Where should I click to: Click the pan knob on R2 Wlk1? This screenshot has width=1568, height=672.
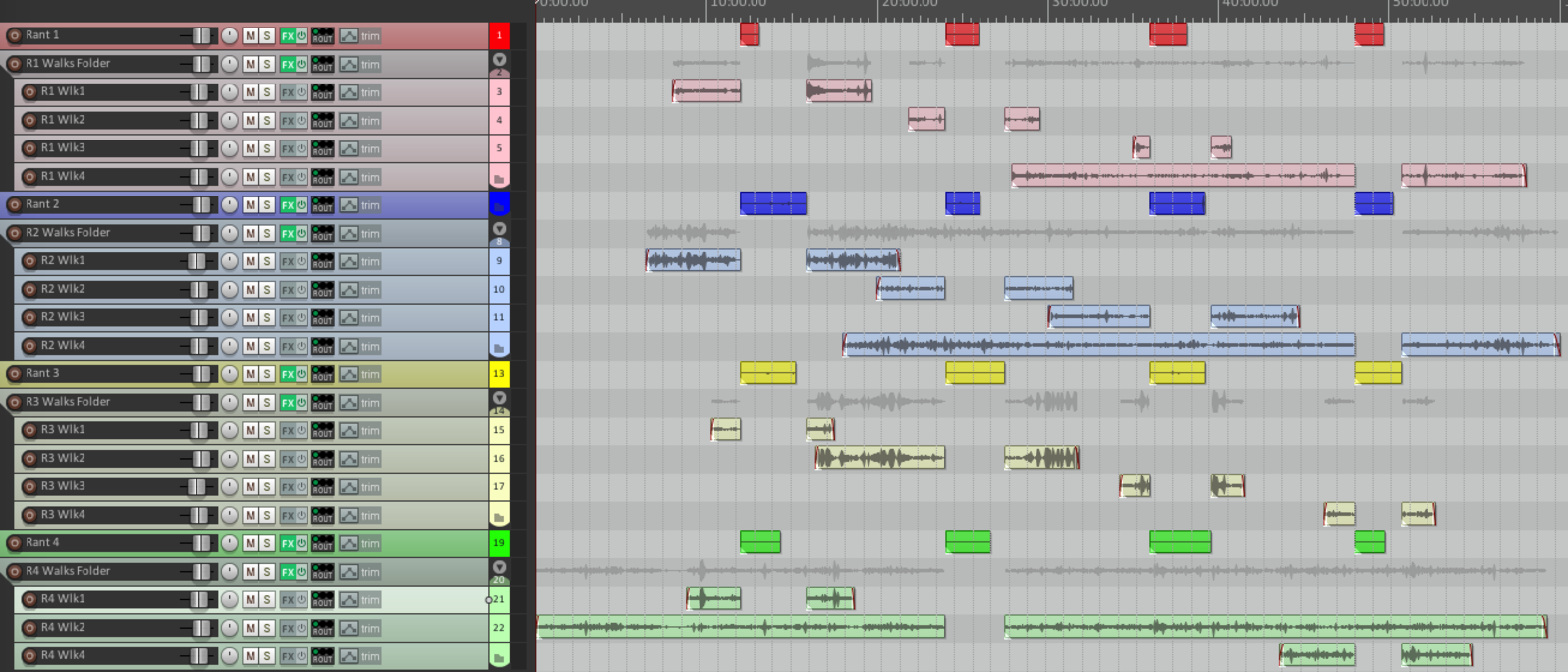click(x=229, y=261)
